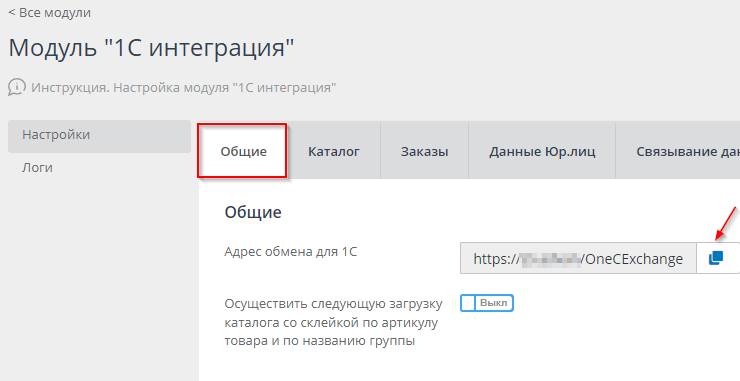The height and width of the screenshot is (381, 740).
Task: Switch to the Общие tab
Action: [243, 151]
